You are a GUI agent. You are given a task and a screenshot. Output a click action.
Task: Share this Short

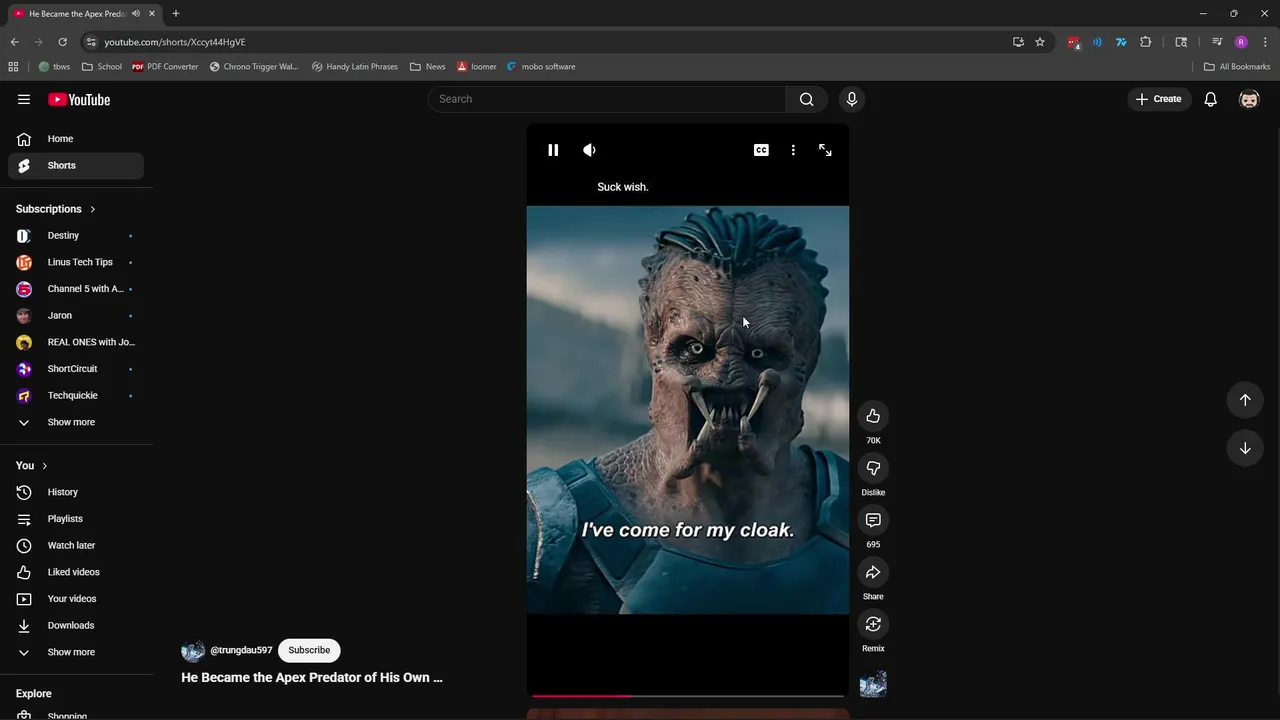[873, 572]
